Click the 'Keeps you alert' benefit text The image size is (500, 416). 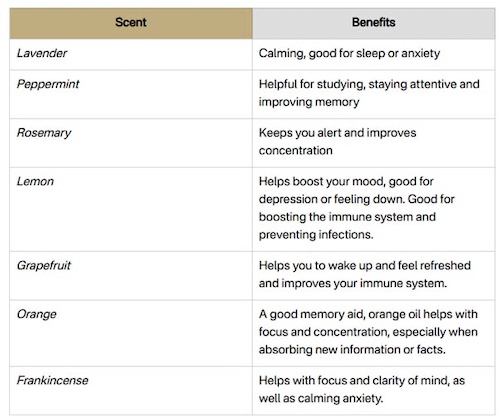300,133
